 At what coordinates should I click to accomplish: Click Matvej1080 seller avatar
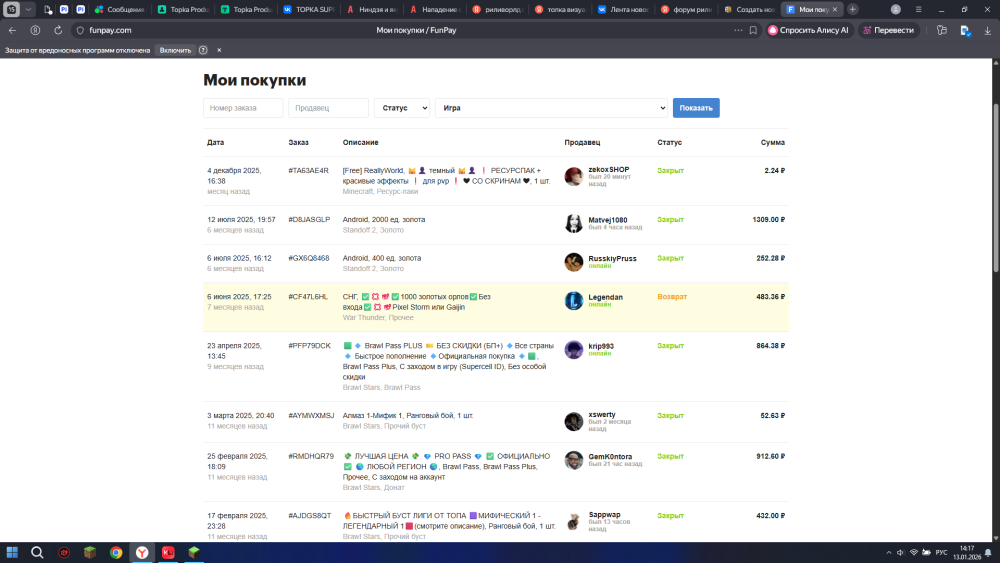(x=573, y=223)
